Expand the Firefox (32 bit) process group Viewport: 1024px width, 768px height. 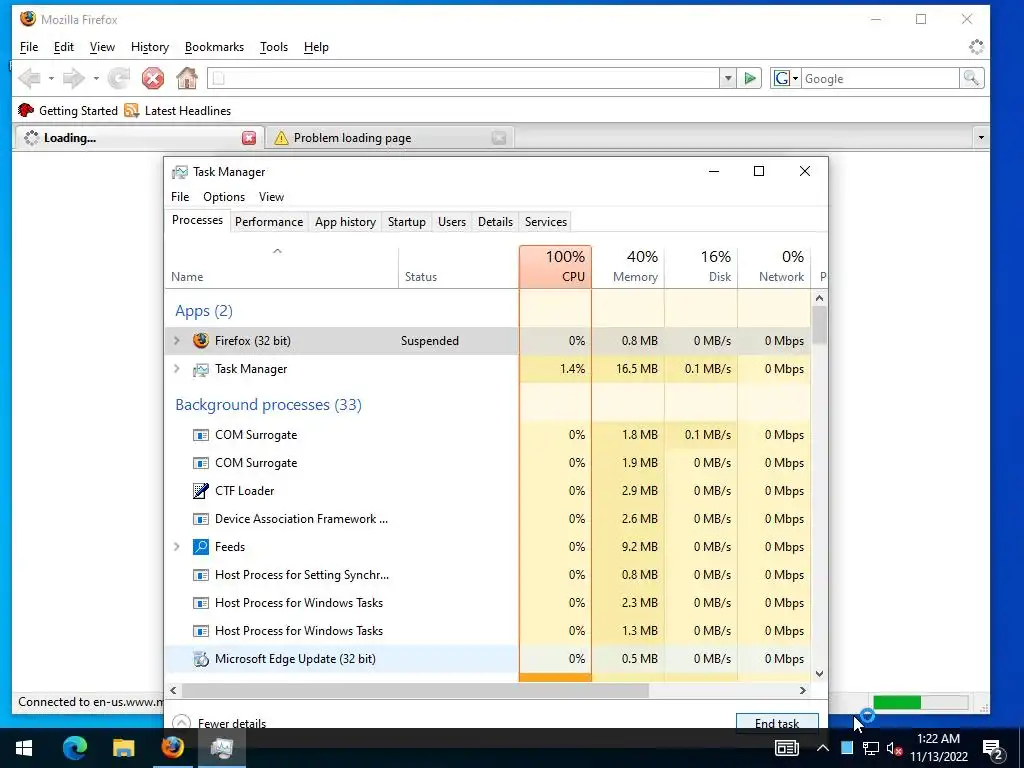click(176, 340)
